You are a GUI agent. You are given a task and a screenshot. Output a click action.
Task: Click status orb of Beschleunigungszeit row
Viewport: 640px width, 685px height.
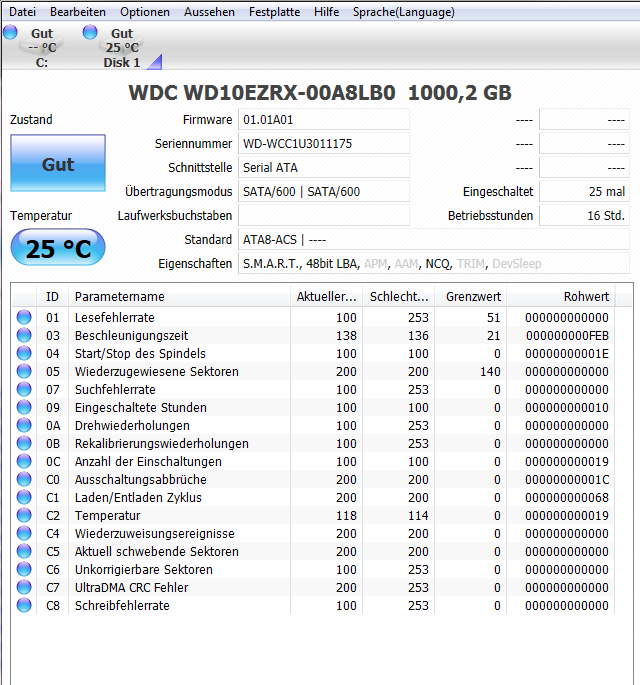[24, 335]
